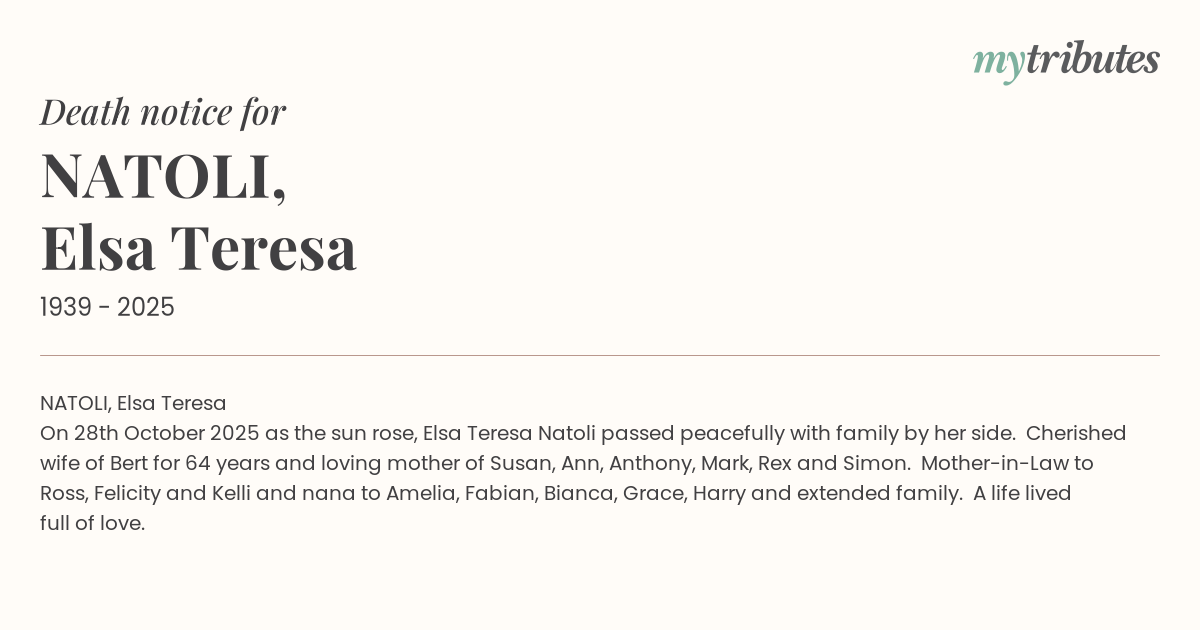
Task: Click the "Death notice for" italic heading
Action: point(163,112)
